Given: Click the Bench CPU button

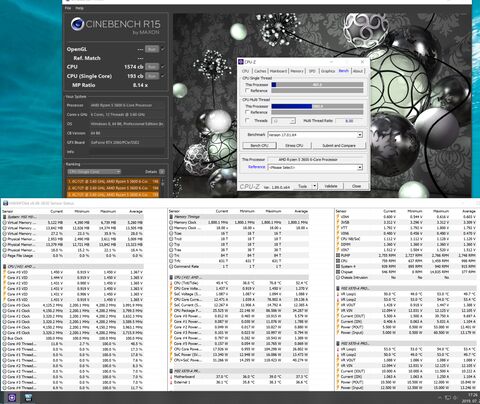Looking at the screenshot, I should point(259,146).
